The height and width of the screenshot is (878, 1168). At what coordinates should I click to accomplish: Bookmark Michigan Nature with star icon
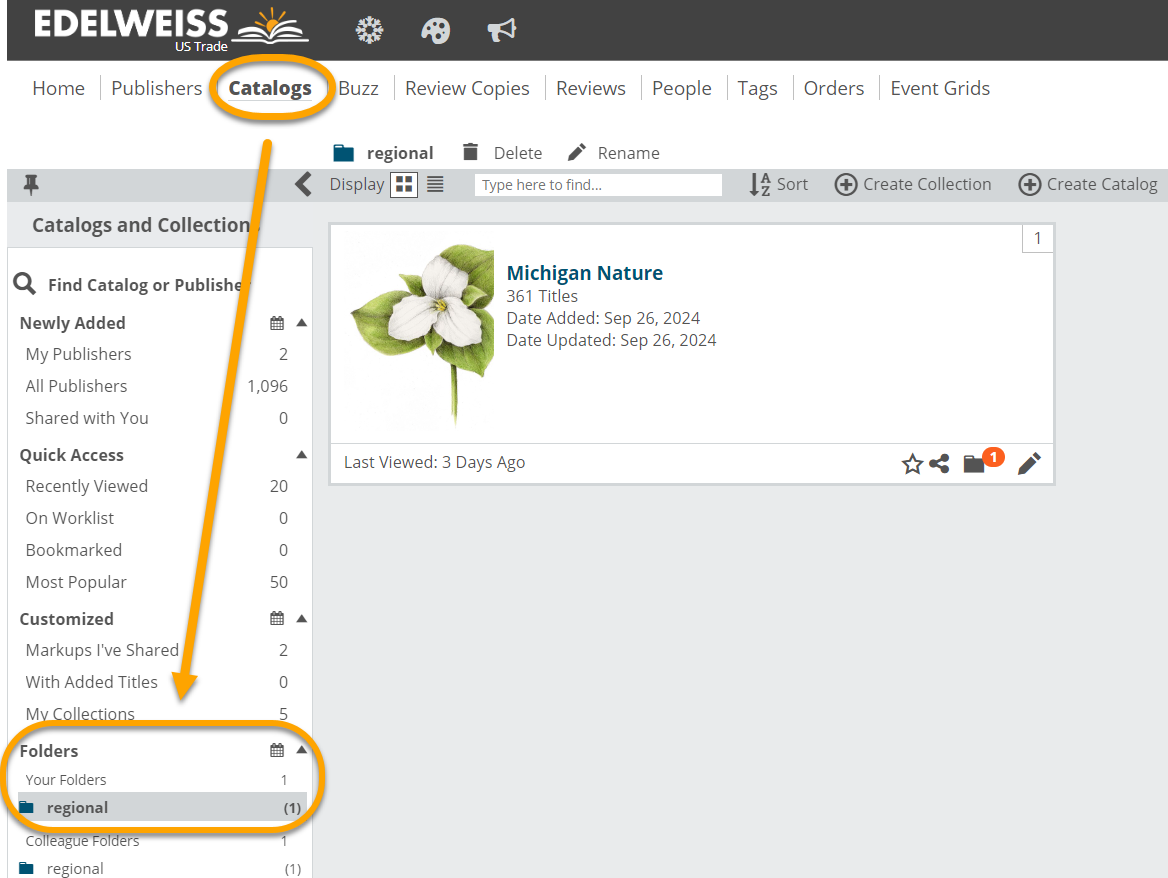click(x=912, y=464)
